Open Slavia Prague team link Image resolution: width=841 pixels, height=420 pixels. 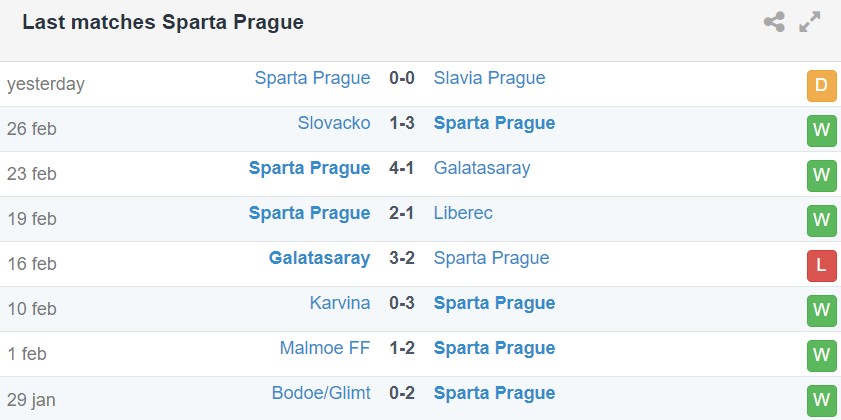tap(489, 78)
